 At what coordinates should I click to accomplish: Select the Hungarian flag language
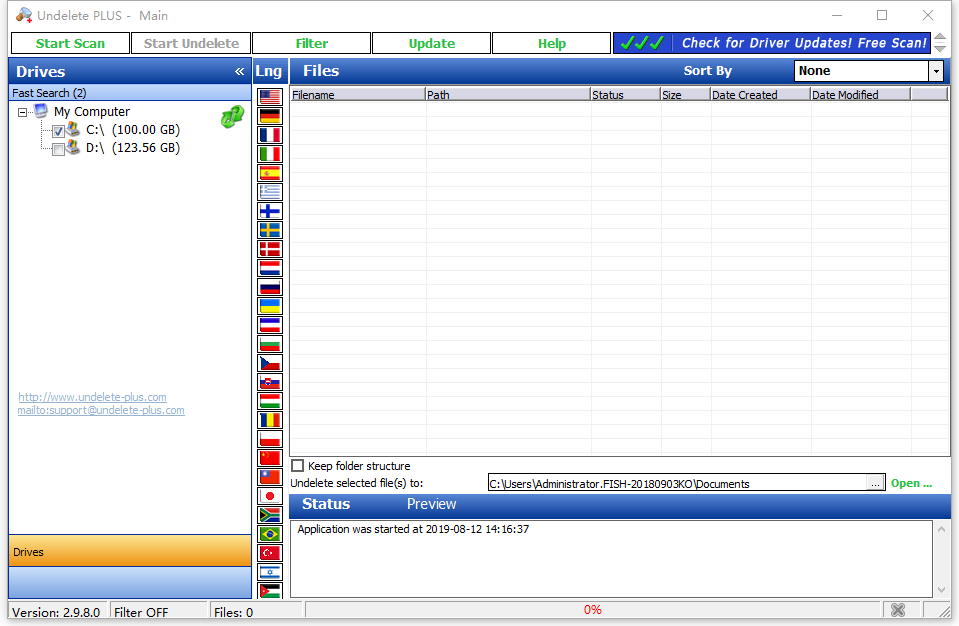[270, 401]
